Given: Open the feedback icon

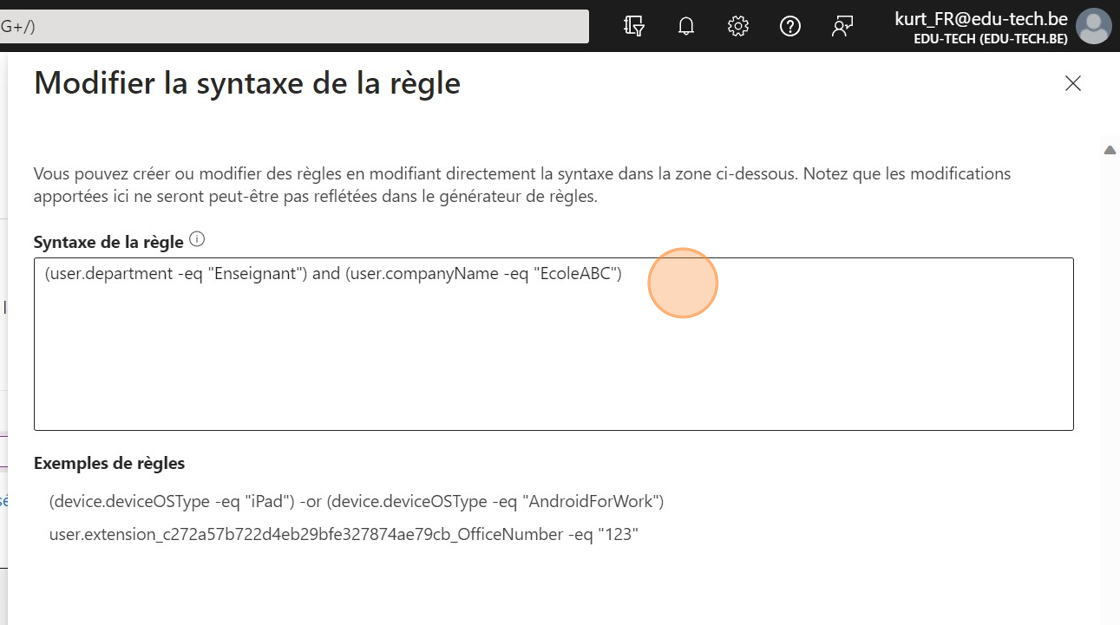Looking at the screenshot, I should click(x=842, y=26).
